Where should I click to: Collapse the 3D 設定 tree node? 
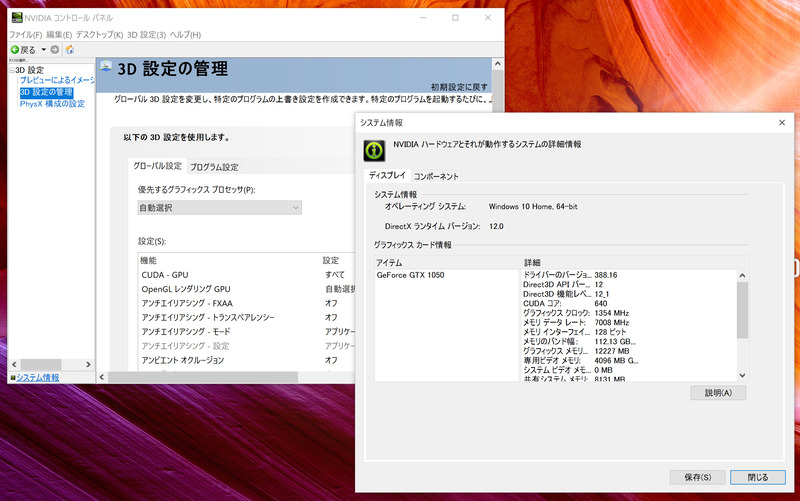click(x=12, y=70)
